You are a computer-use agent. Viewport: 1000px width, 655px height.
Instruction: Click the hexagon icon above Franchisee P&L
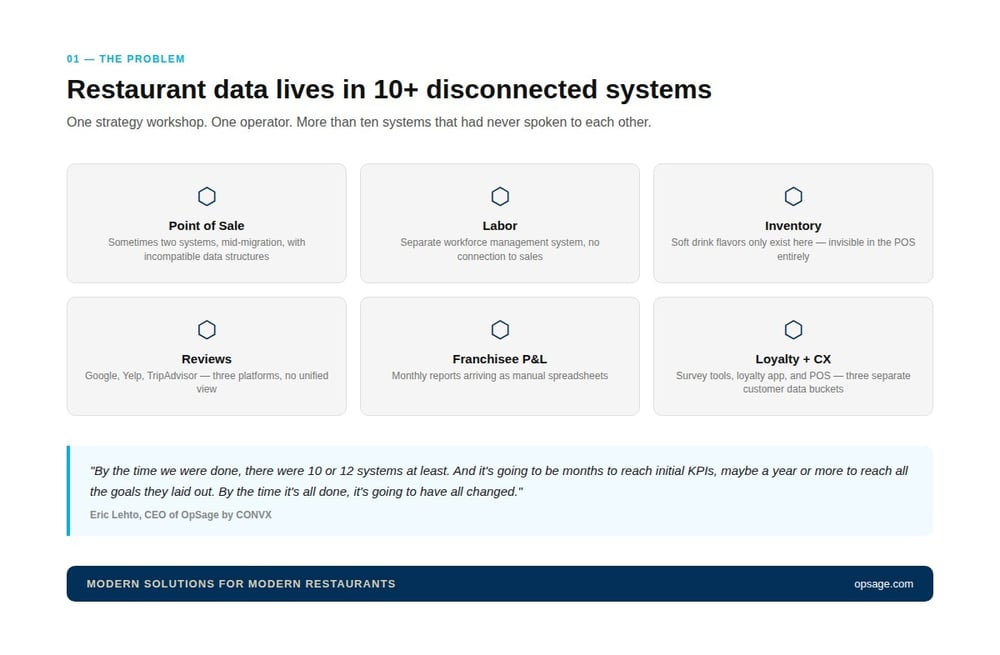click(x=500, y=330)
